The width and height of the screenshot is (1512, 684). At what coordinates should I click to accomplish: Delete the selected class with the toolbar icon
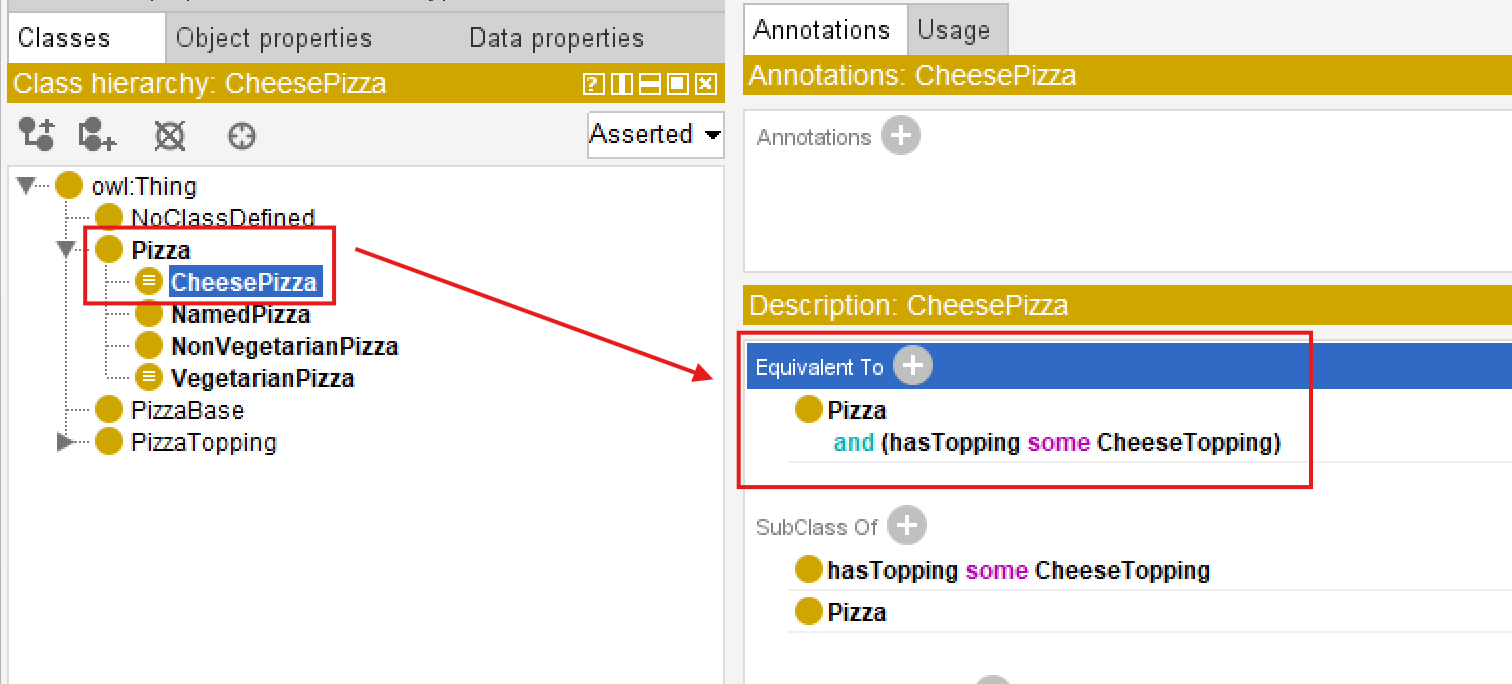(170, 135)
